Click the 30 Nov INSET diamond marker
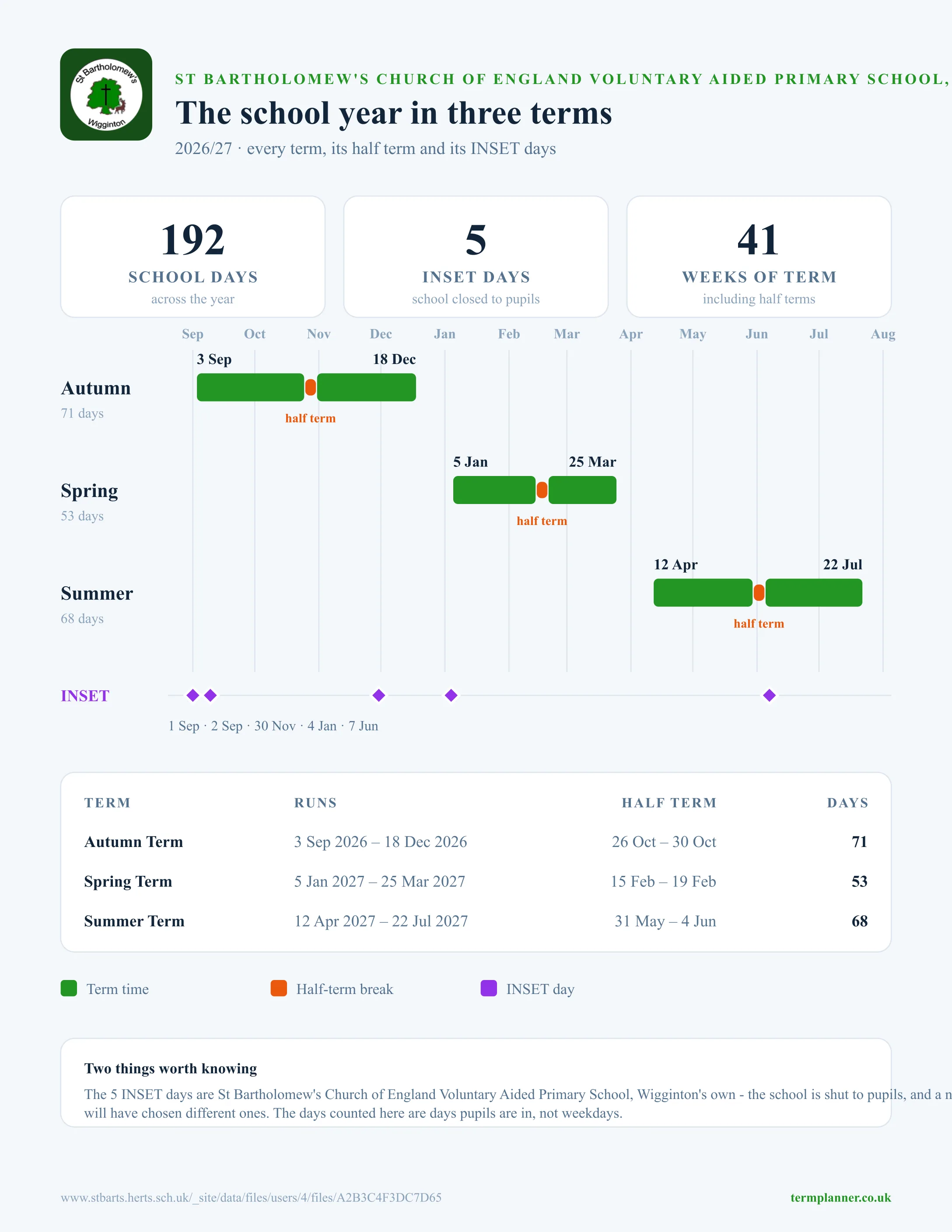Screen dimensions: 952x1232 [x=379, y=695]
